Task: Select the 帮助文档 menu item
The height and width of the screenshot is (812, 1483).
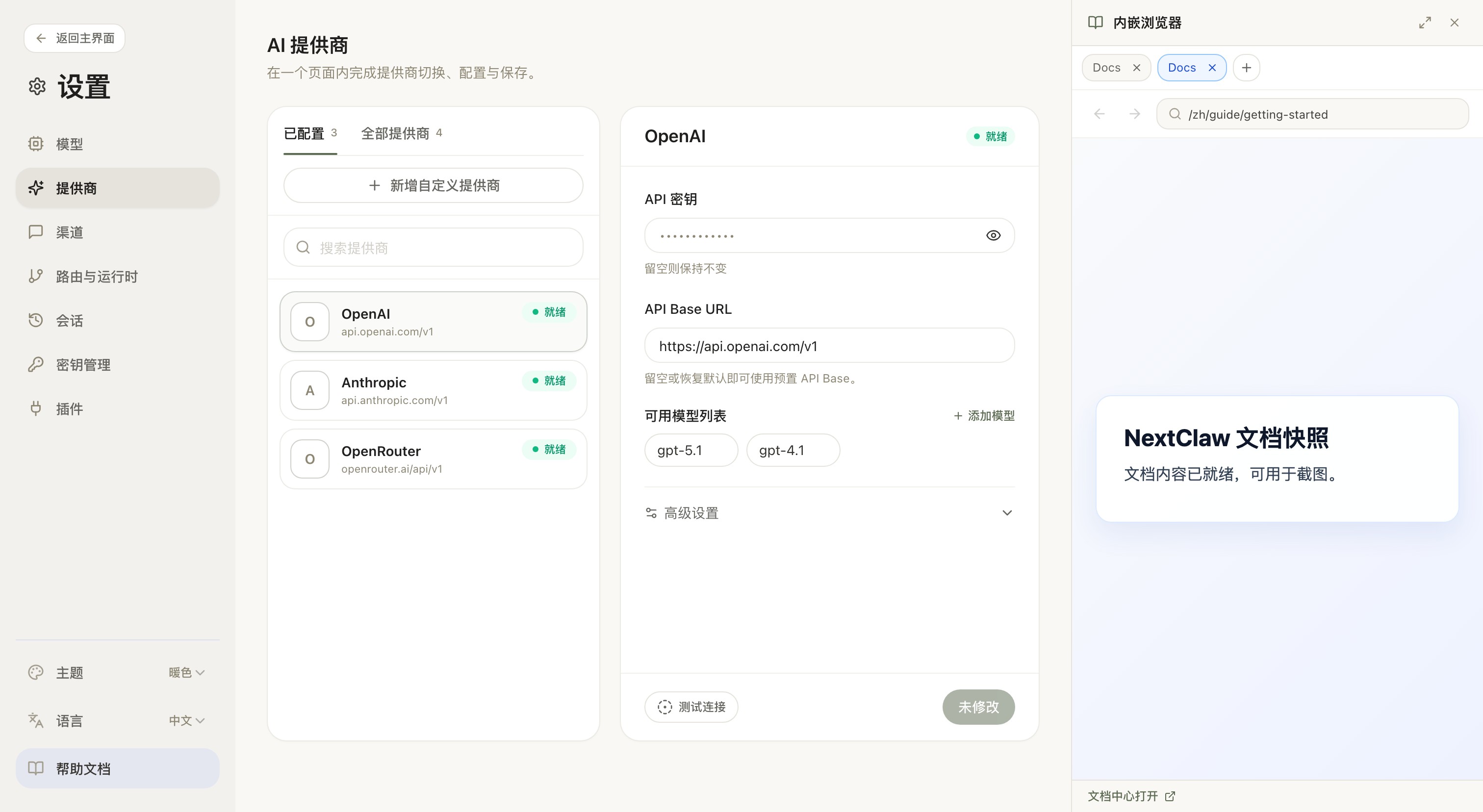Action: [x=83, y=768]
